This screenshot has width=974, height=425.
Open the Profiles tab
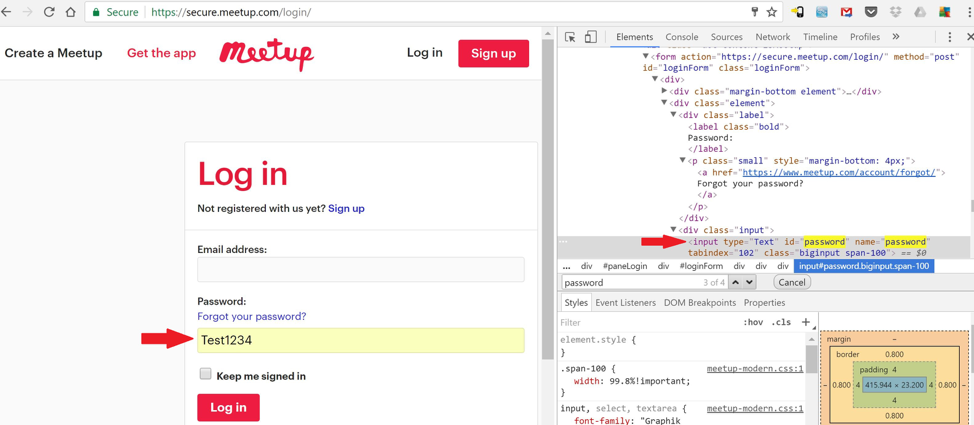coord(865,37)
